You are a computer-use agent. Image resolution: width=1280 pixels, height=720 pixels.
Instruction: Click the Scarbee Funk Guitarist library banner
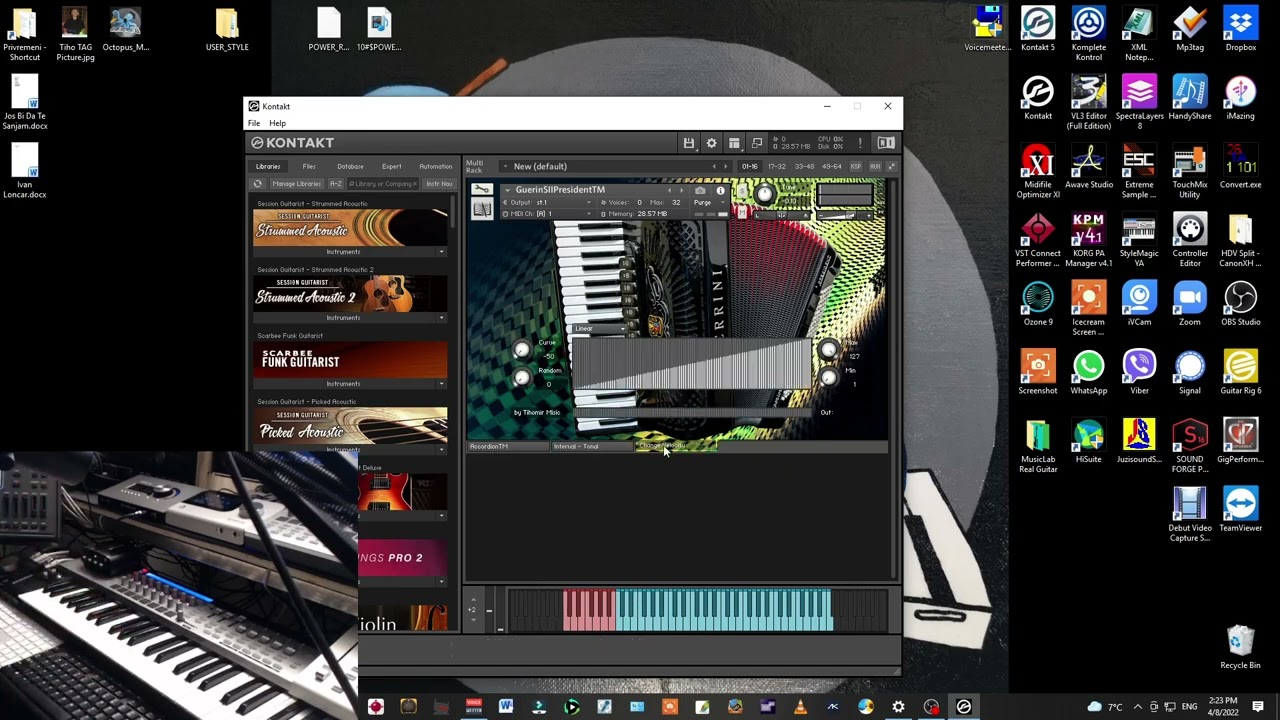click(x=350, y=360)
